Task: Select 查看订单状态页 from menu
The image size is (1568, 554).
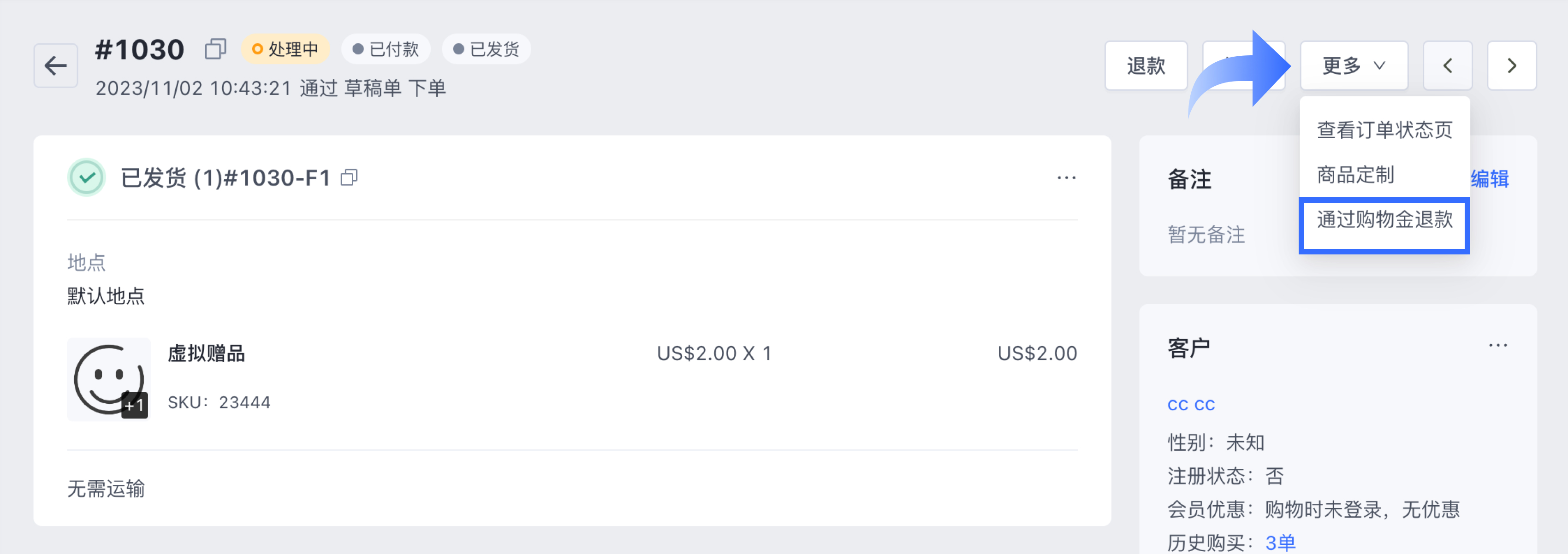Action: tap(1384, 130)
